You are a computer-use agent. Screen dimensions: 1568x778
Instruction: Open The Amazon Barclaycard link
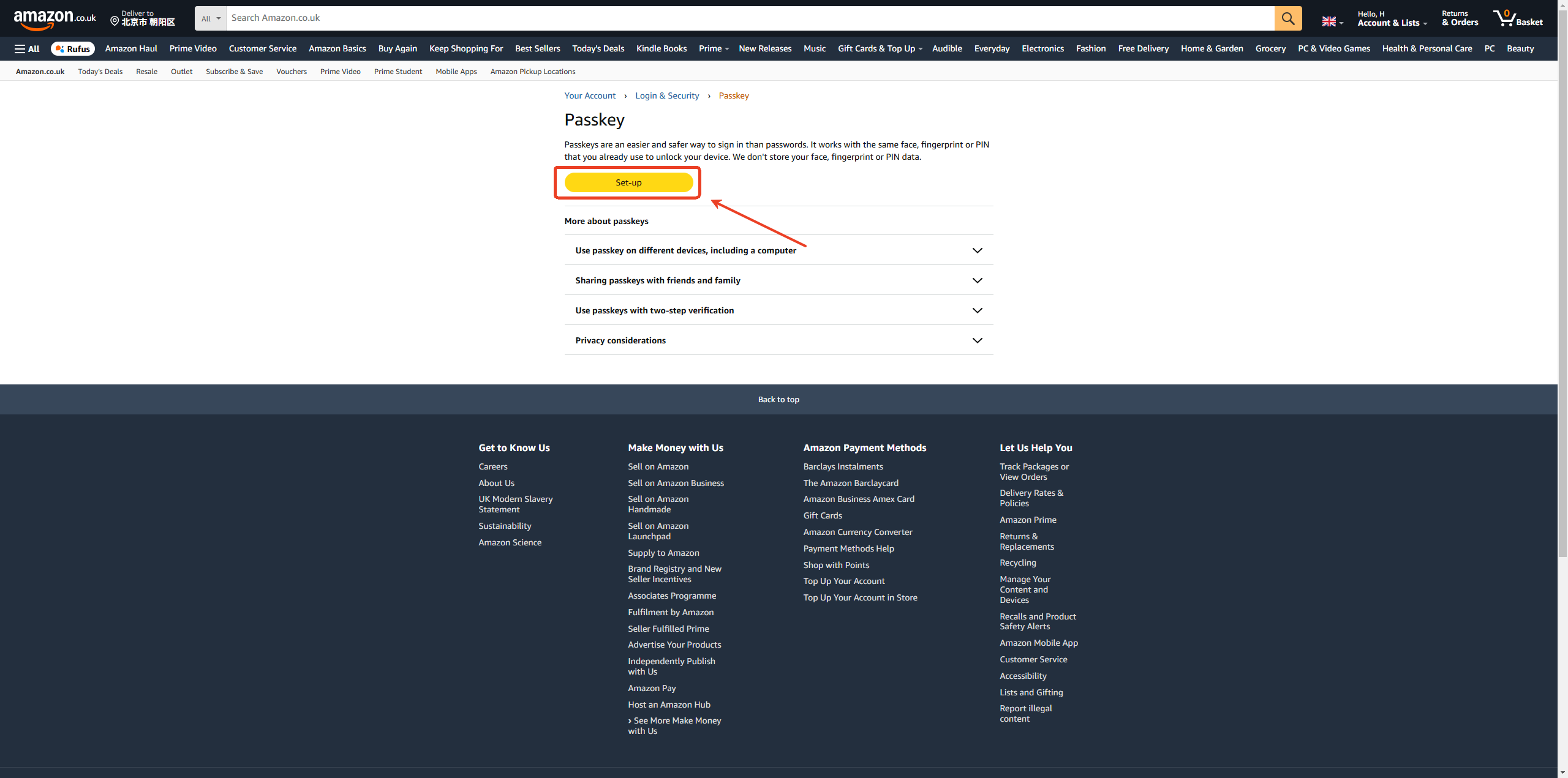coord(851,483)
